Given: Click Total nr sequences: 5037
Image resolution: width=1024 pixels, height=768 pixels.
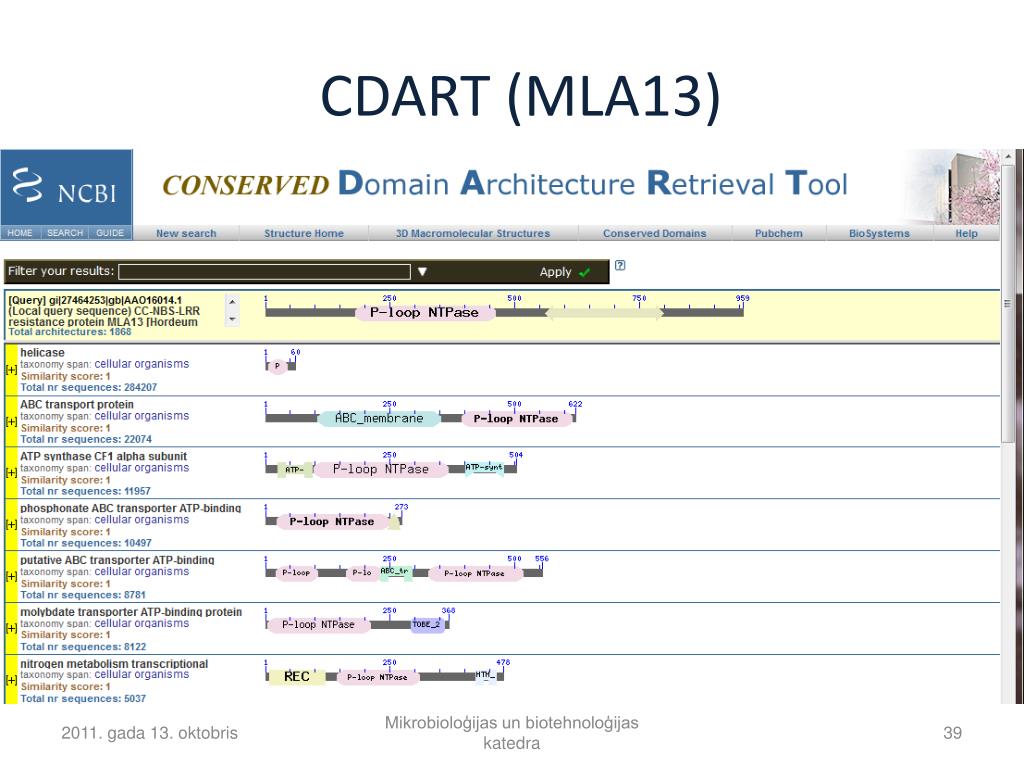Looking at the screenshot, I should (84, 698).
